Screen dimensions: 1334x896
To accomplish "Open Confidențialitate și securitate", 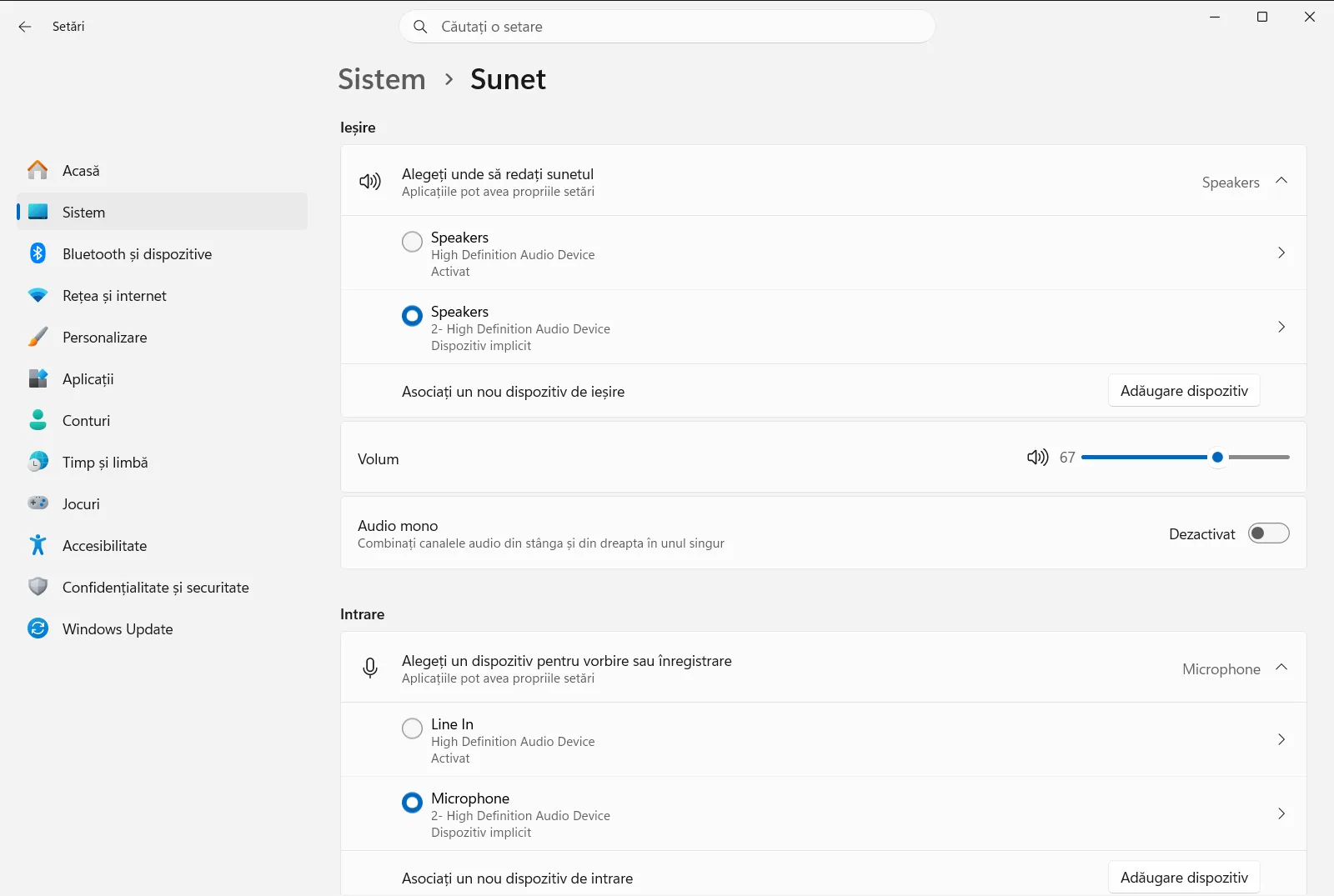I will pyautogui.click(x=162, y=587).
